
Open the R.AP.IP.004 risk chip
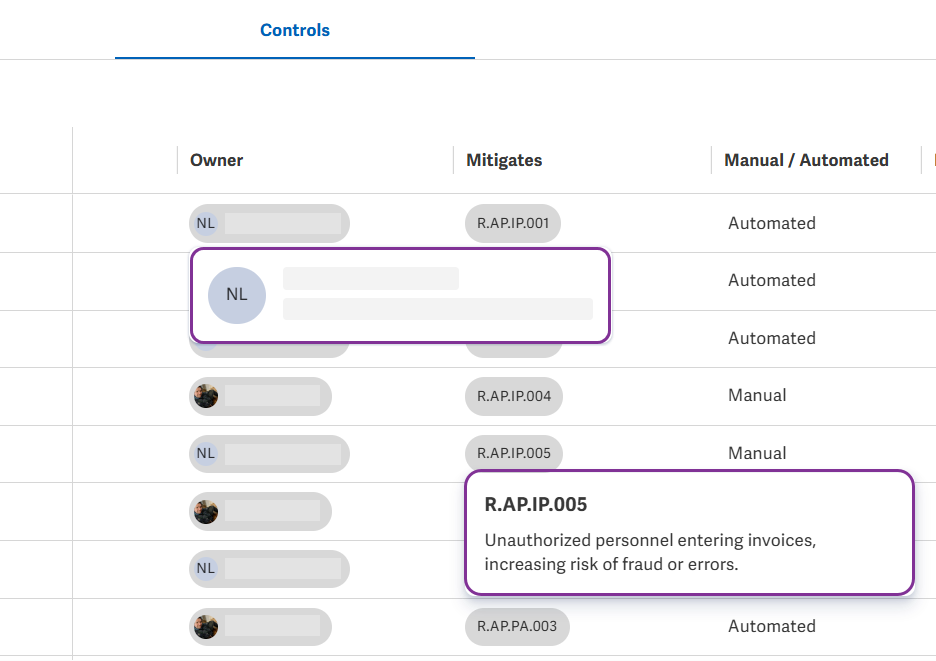click(x=514, y=396)
